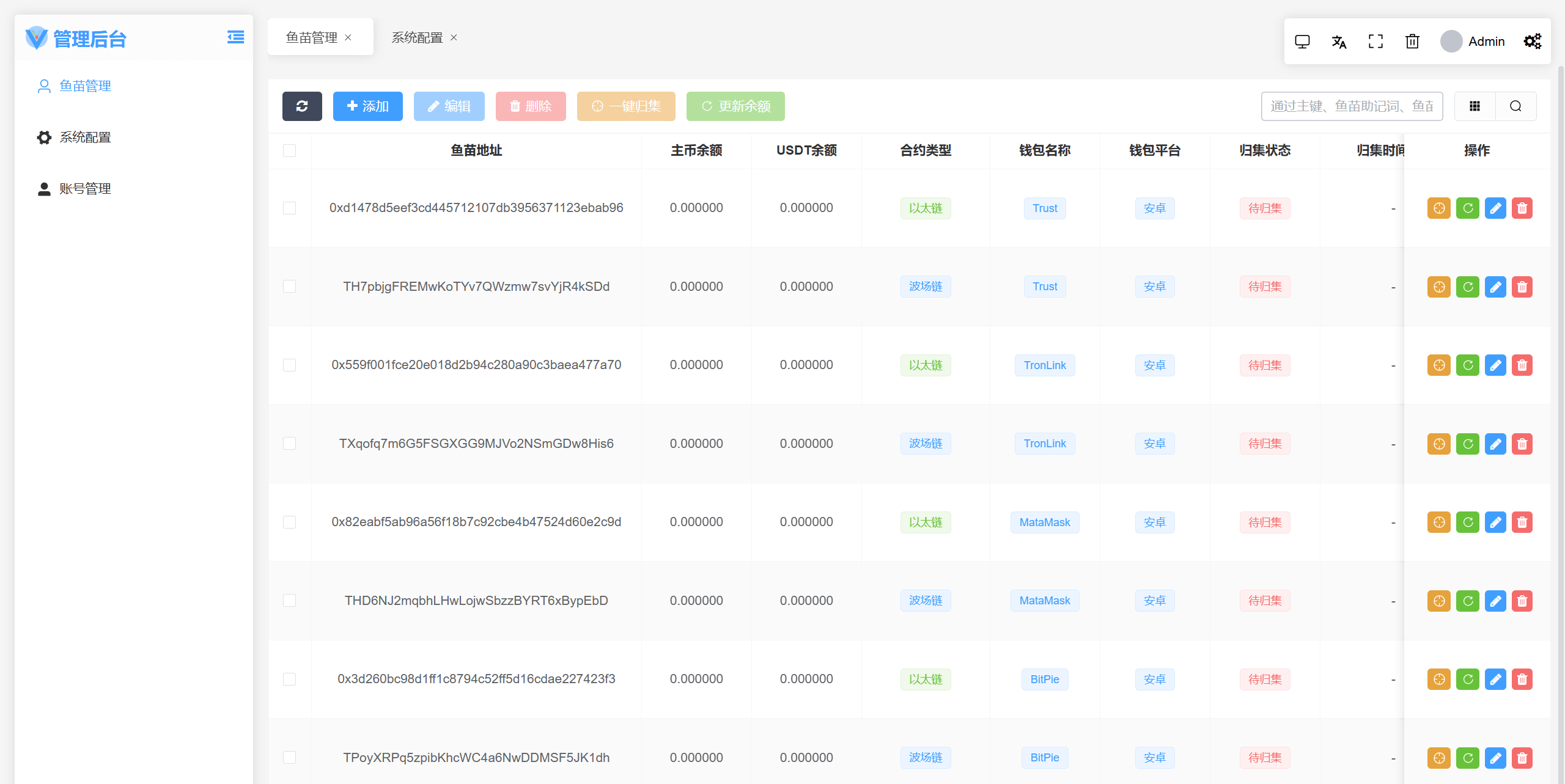Click the dark refresh table button
The image size is (1565, 784).
point(302,106)
